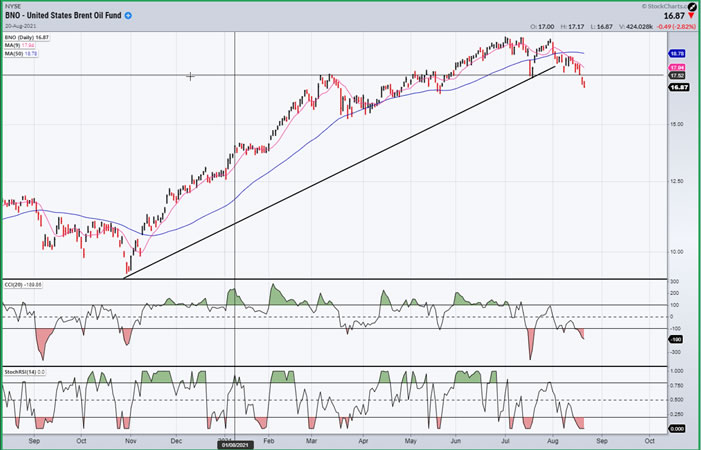Image resolution: width=701 pixels, height=450 pixels.
Task: Click the gray 17.52 horizontal line price tag
Action: (676, 76)
